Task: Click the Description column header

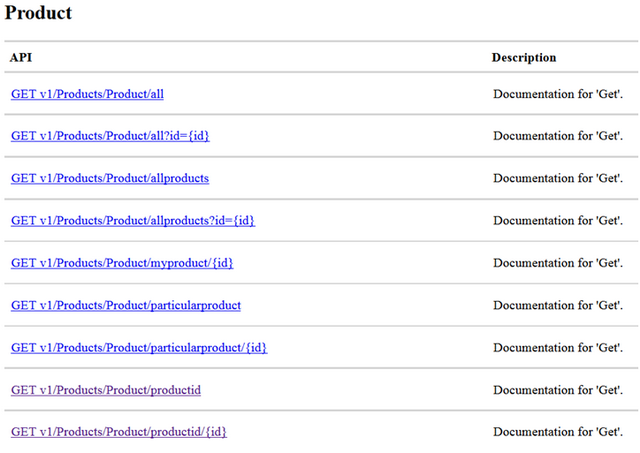Action: tap(524, 58)
